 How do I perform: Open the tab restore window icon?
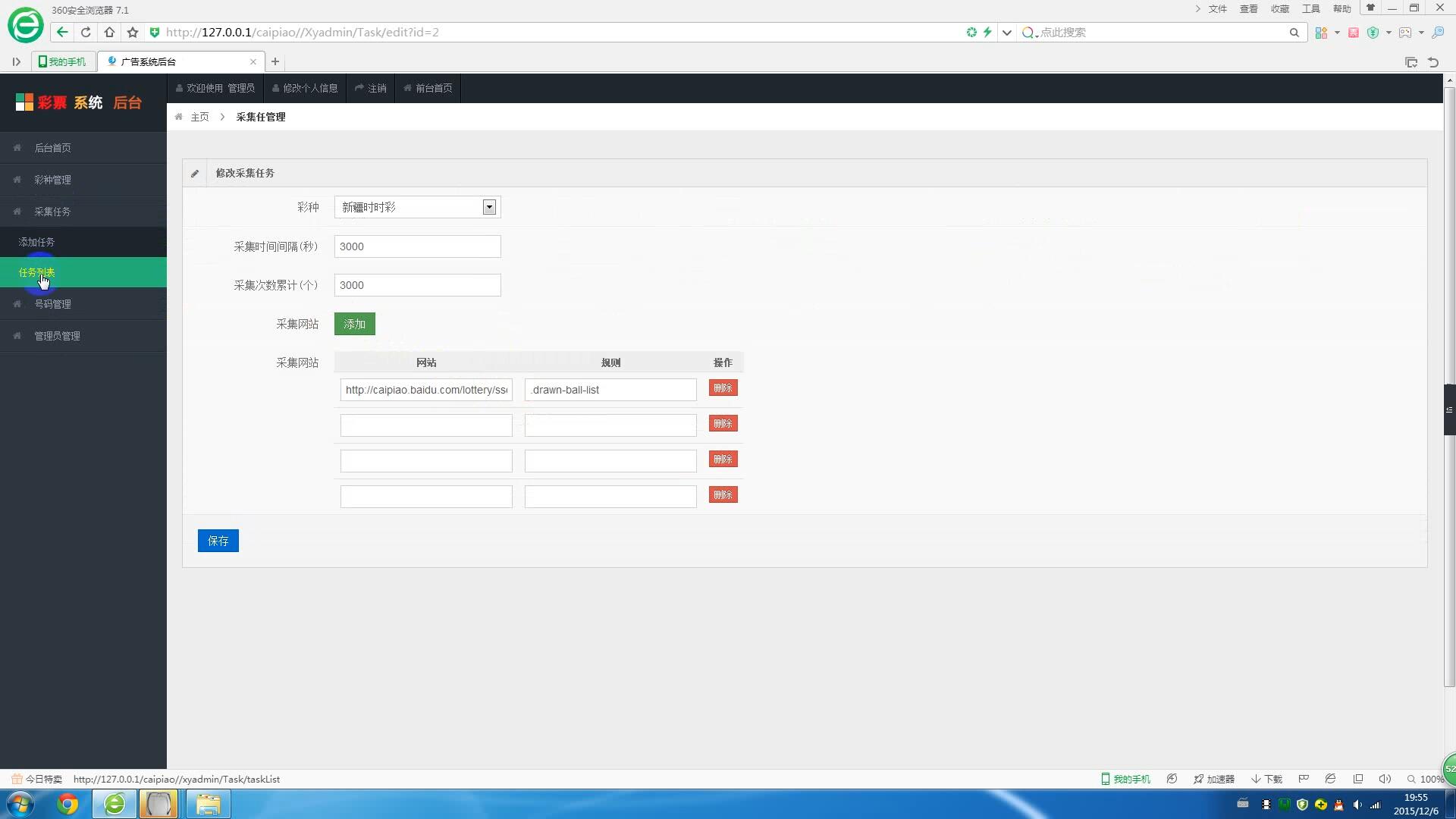point(1411,62)
